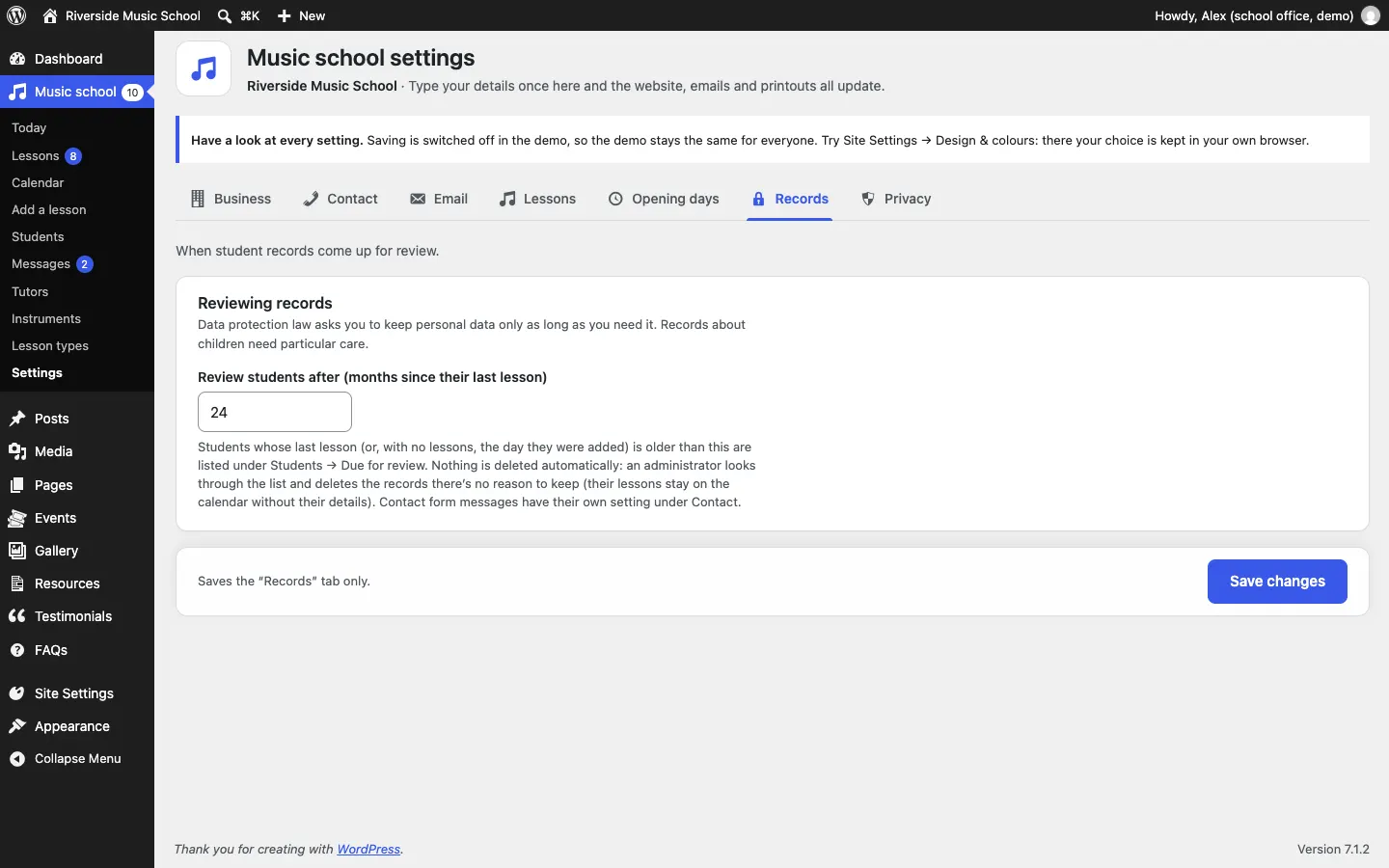1389x868 pixels.
Task: Click the WordPress logo in admin bar
Action: pyautogui.click(x=16, y=15)
